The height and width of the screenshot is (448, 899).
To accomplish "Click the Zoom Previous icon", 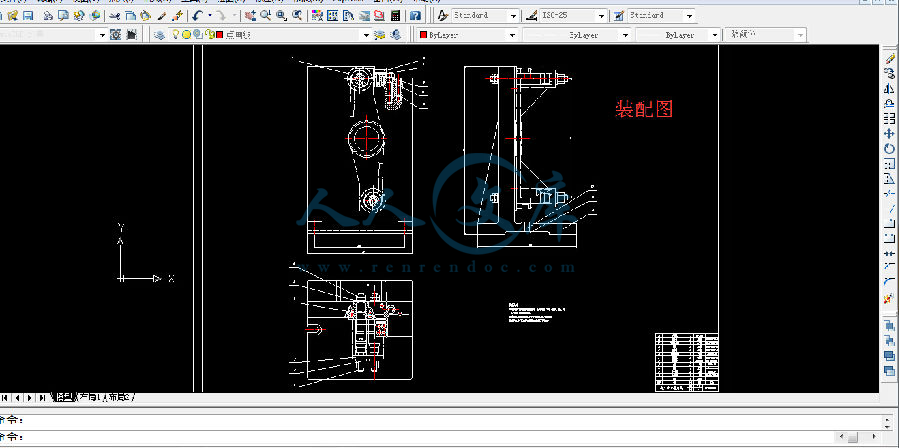I will pyautogui.click(x=297, y=15).
